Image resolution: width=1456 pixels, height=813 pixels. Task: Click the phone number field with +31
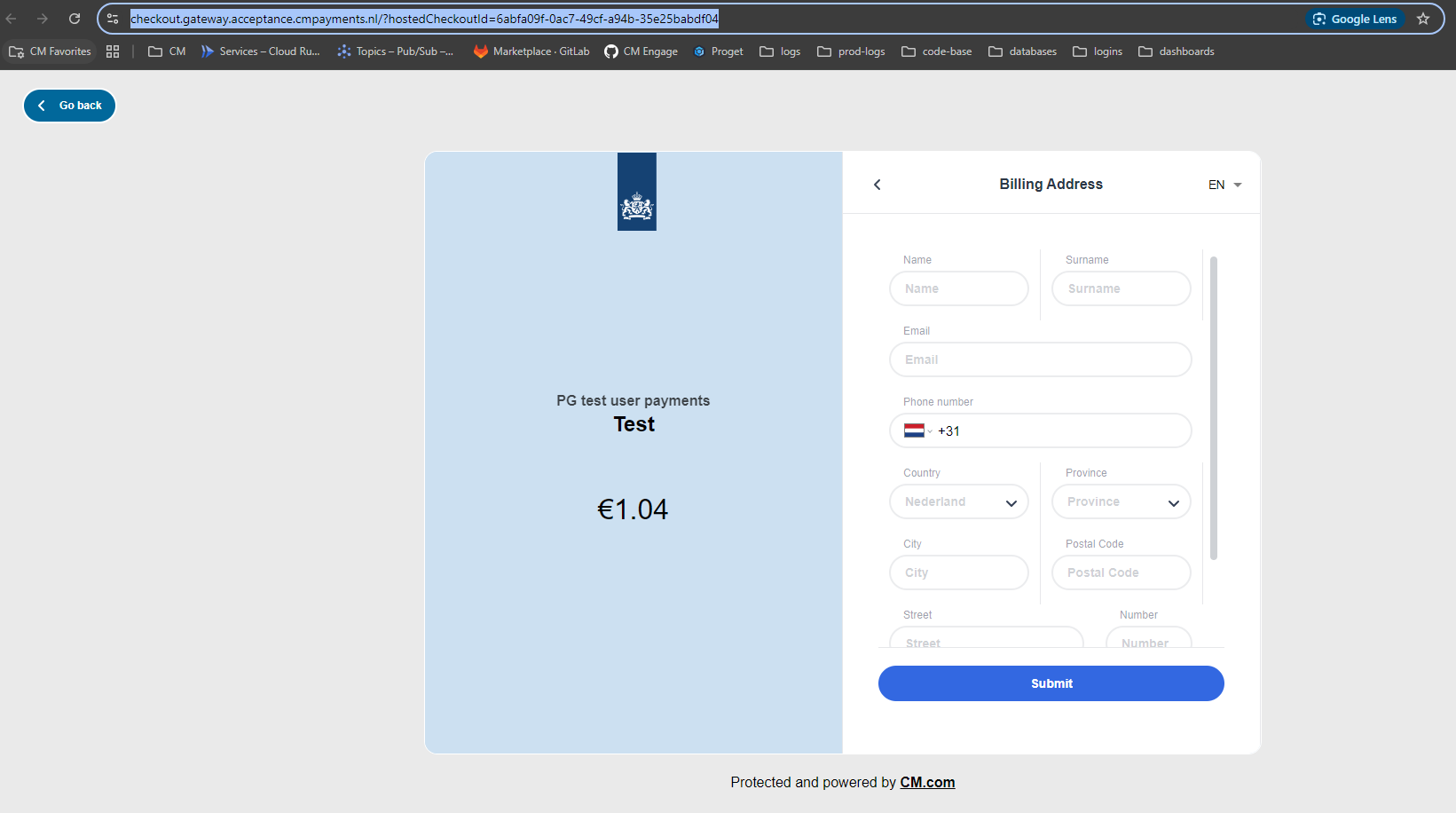1041,430
